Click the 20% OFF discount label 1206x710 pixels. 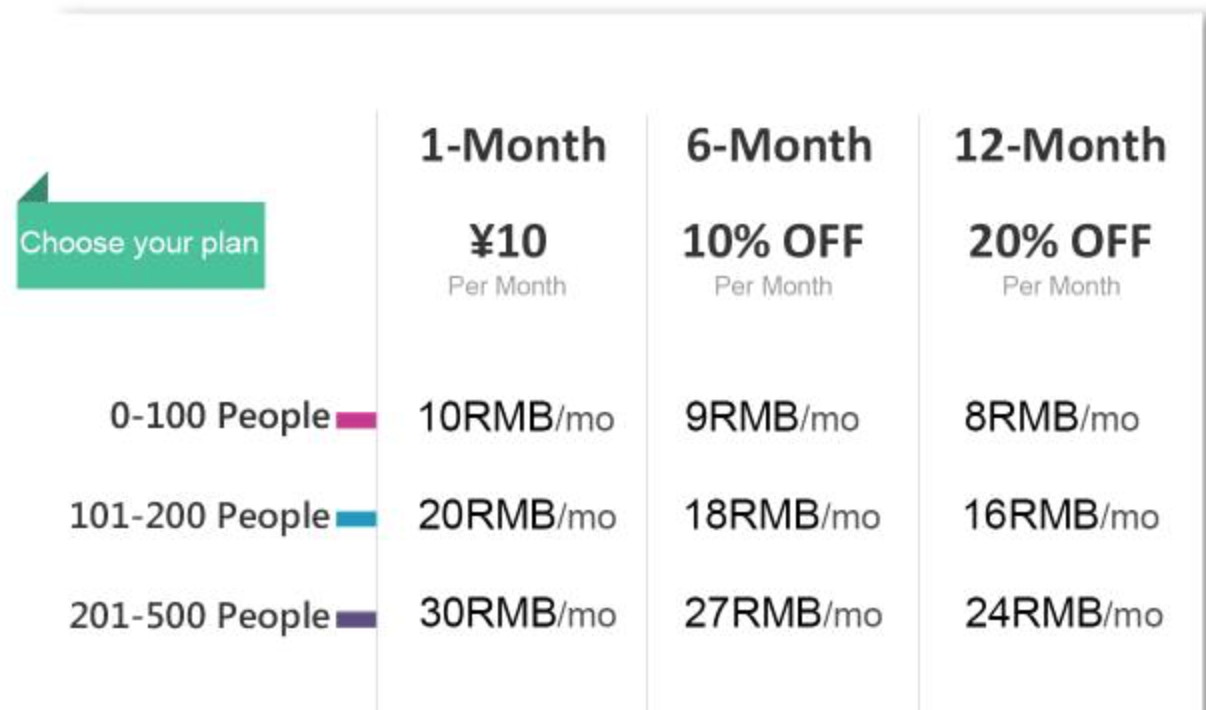pos(1060,243)
